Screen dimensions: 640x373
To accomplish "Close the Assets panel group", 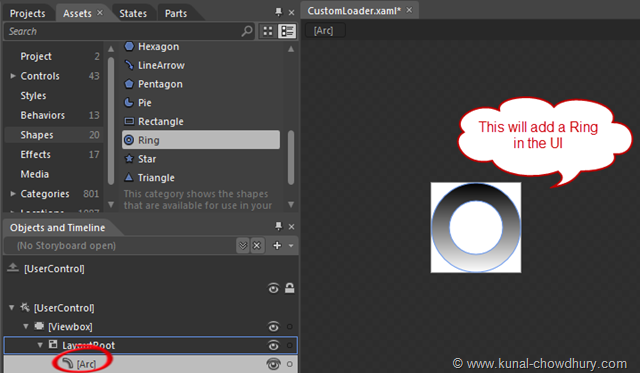I will click(x=291, y=13).
